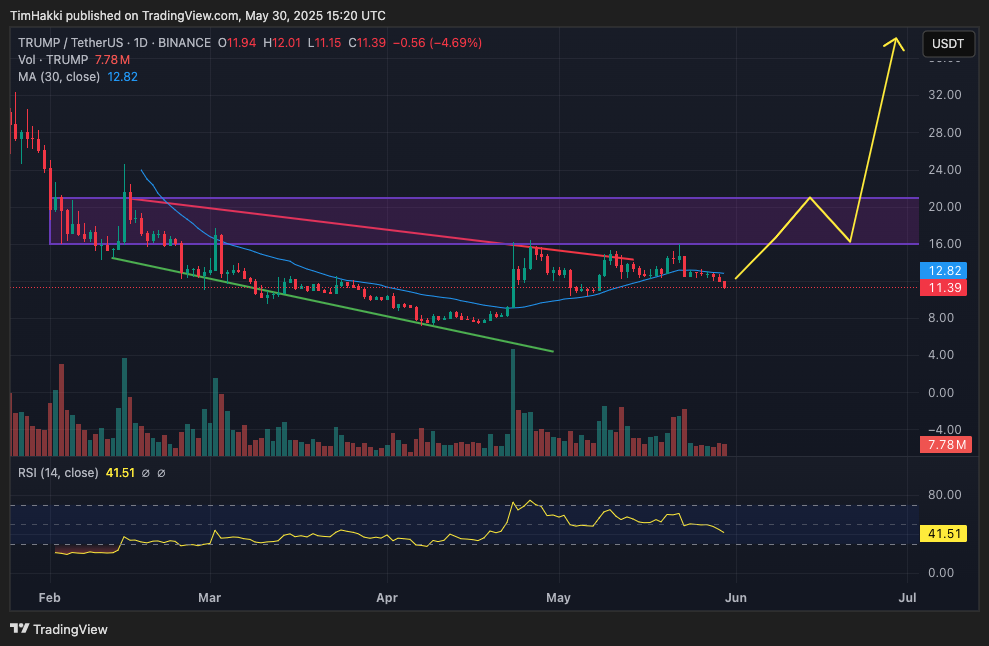Select the green descending support trendline
The height and width of the screenshot is (646, 989).
pyautogui.click(x=332, y=305)
